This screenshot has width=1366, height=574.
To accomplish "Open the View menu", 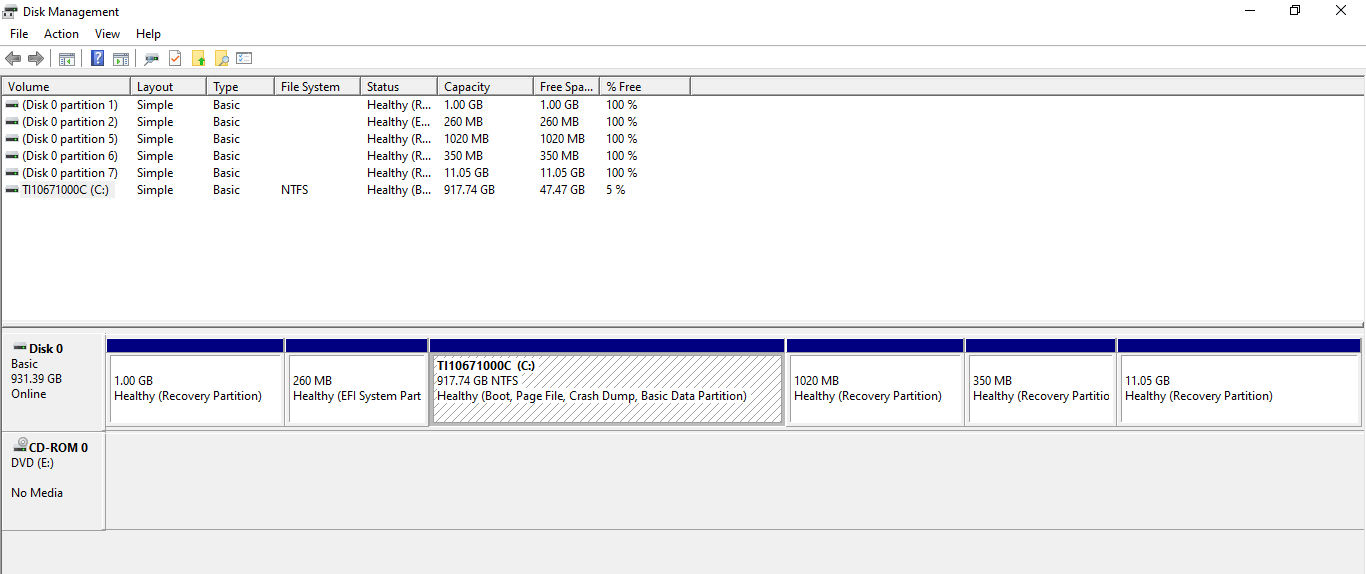I will (107, 34).
